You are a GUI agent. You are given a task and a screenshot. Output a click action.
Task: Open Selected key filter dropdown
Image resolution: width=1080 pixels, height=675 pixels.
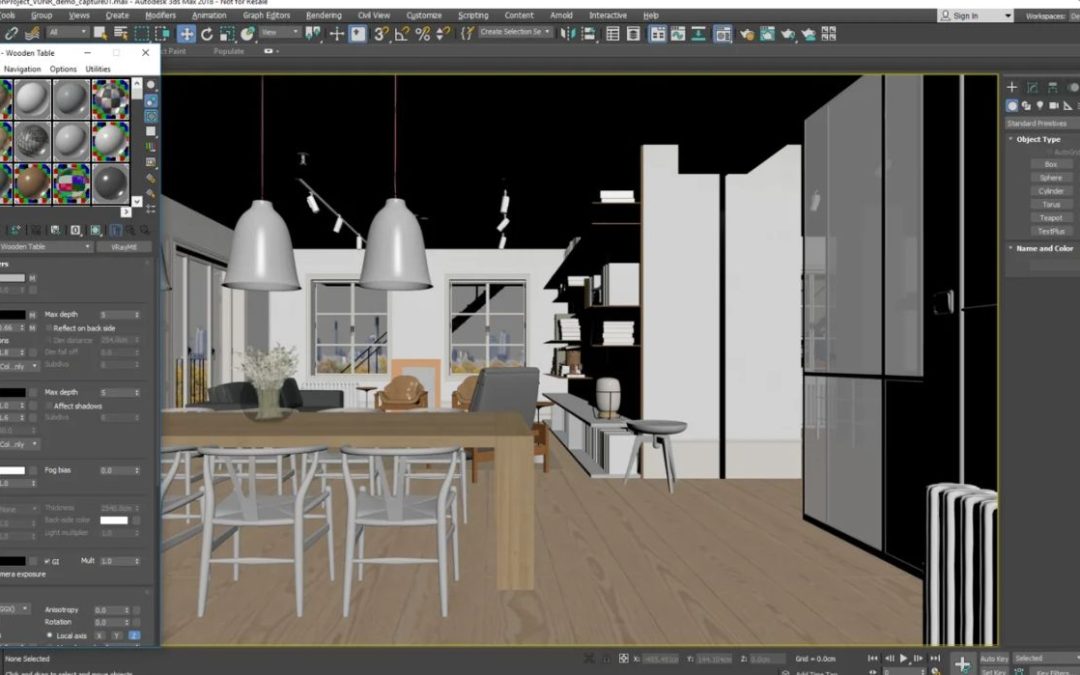(1046, 658)
